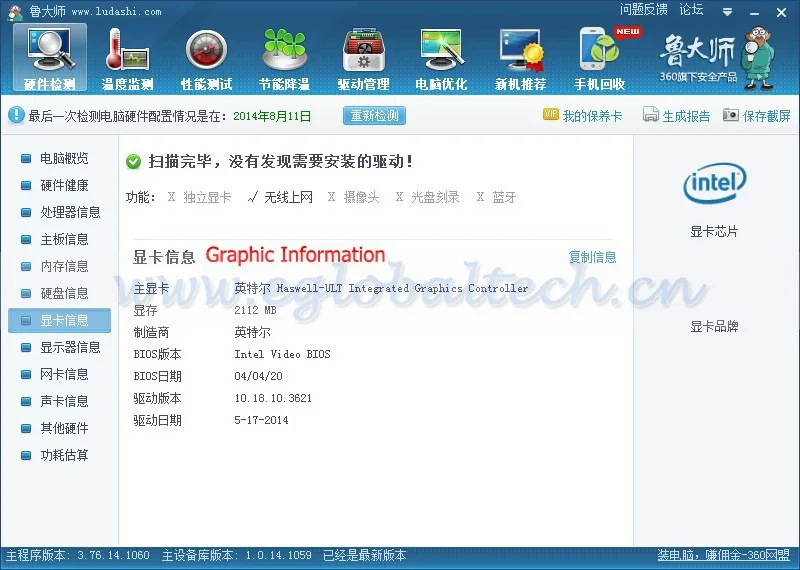This screenshot has height=570, width=800.
Task: Open 温度监测 temperature monitor icon
Action: (128, 58)
